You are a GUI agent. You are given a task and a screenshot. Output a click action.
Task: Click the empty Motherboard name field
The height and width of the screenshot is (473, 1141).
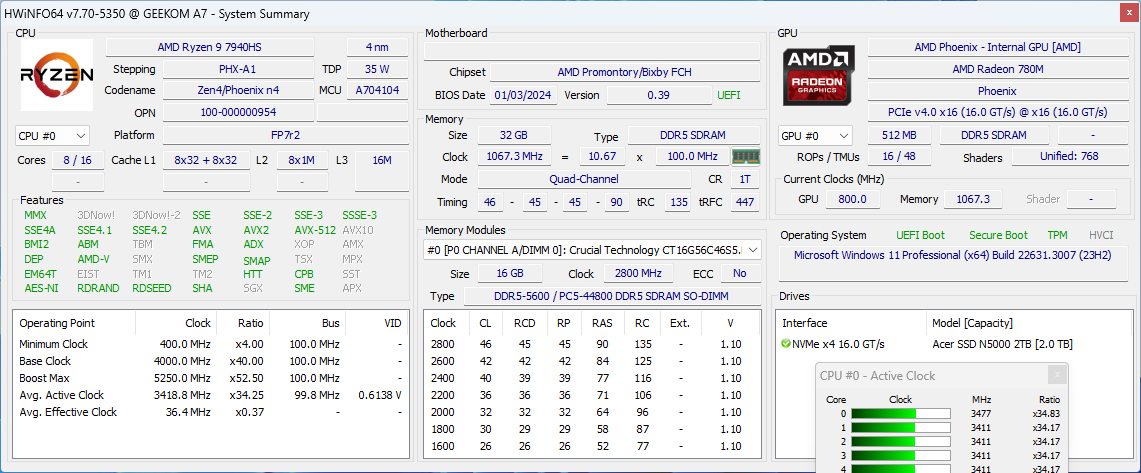point(592,50)
